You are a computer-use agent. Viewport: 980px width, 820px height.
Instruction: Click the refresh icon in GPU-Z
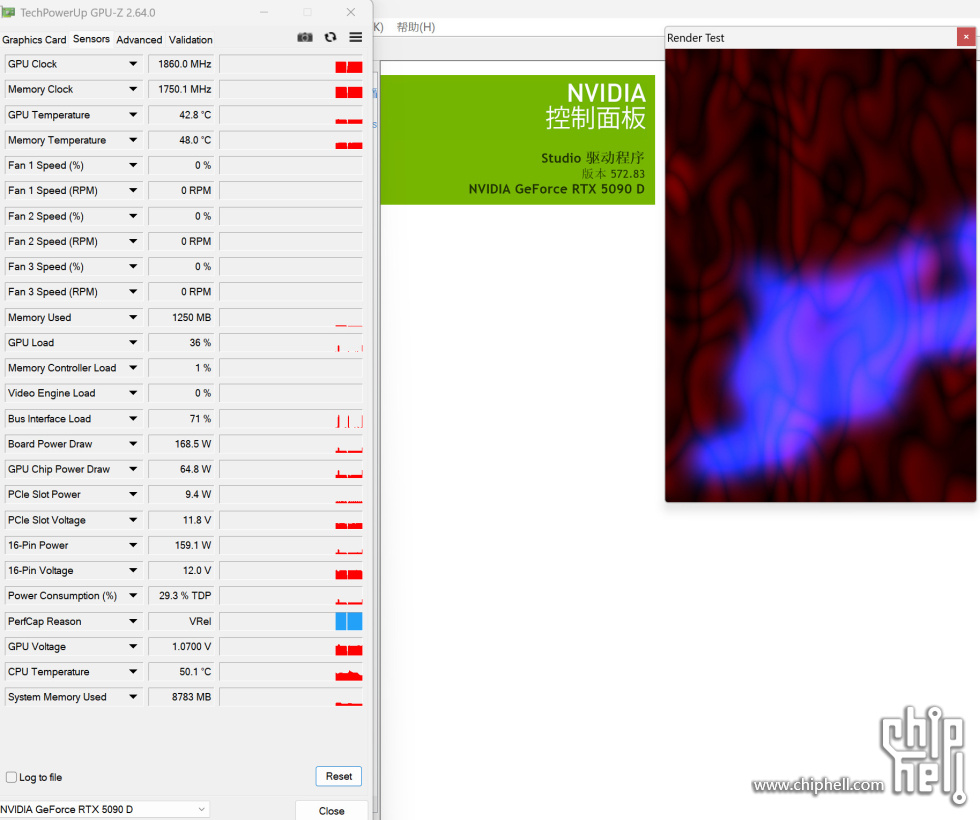click(x=331, y=38)
